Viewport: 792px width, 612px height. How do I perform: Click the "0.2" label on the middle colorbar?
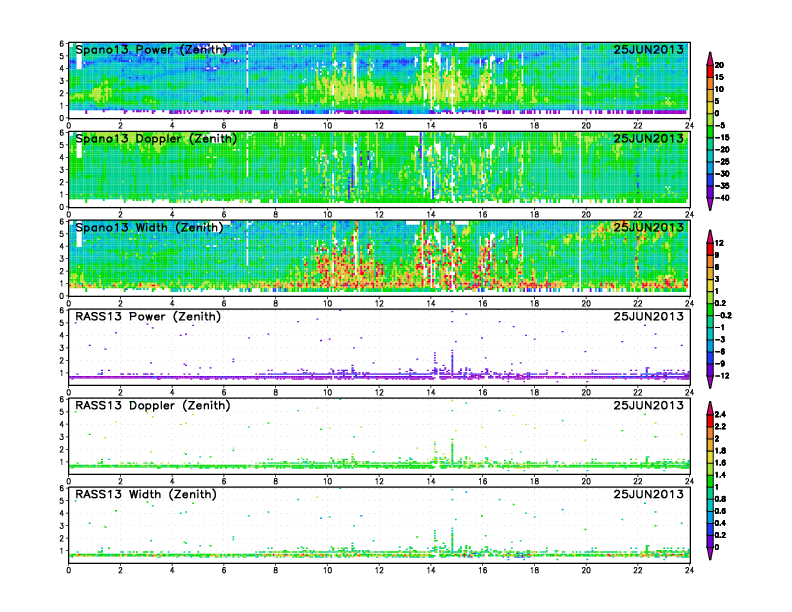point(720,303)
